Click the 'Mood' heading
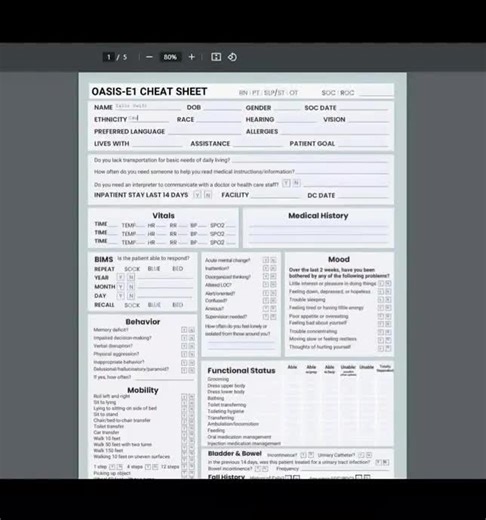This screenshot has width=486, height=520. (x=339, y=259)
